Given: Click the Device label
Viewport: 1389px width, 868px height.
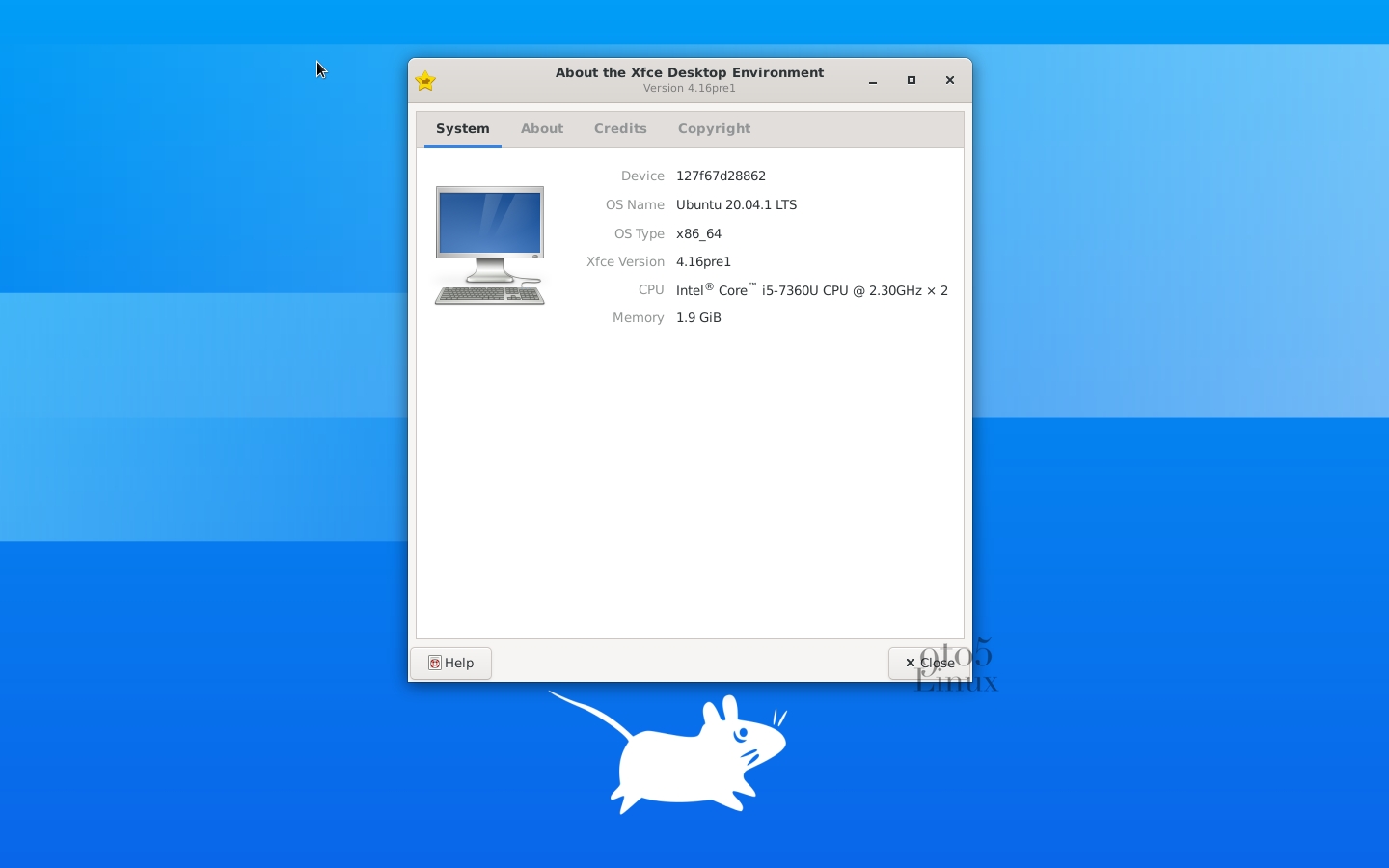Looking at the screenshot, I should pos(642,176).
